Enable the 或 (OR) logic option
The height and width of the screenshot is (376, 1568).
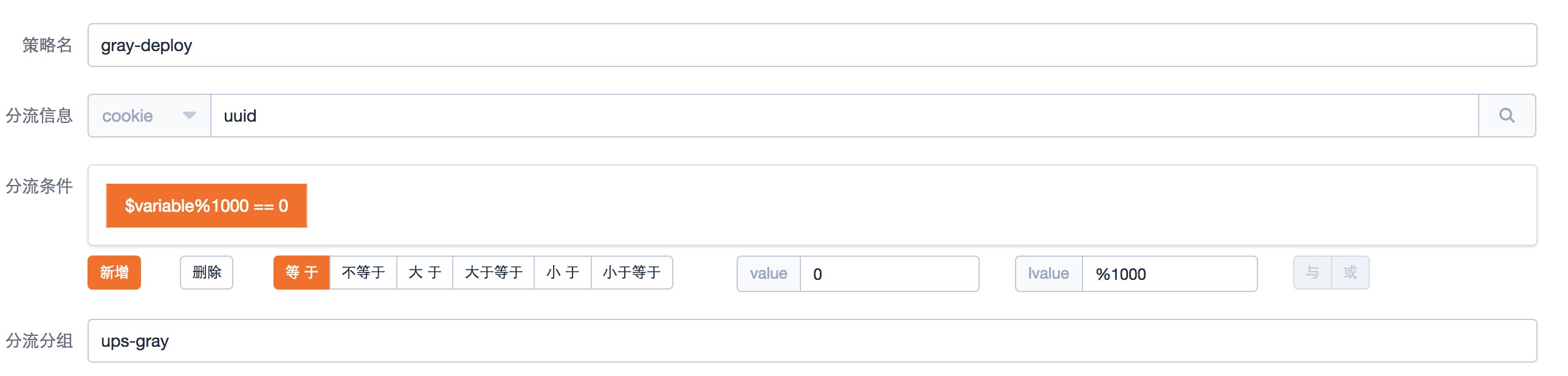[x=1349, y=273]
